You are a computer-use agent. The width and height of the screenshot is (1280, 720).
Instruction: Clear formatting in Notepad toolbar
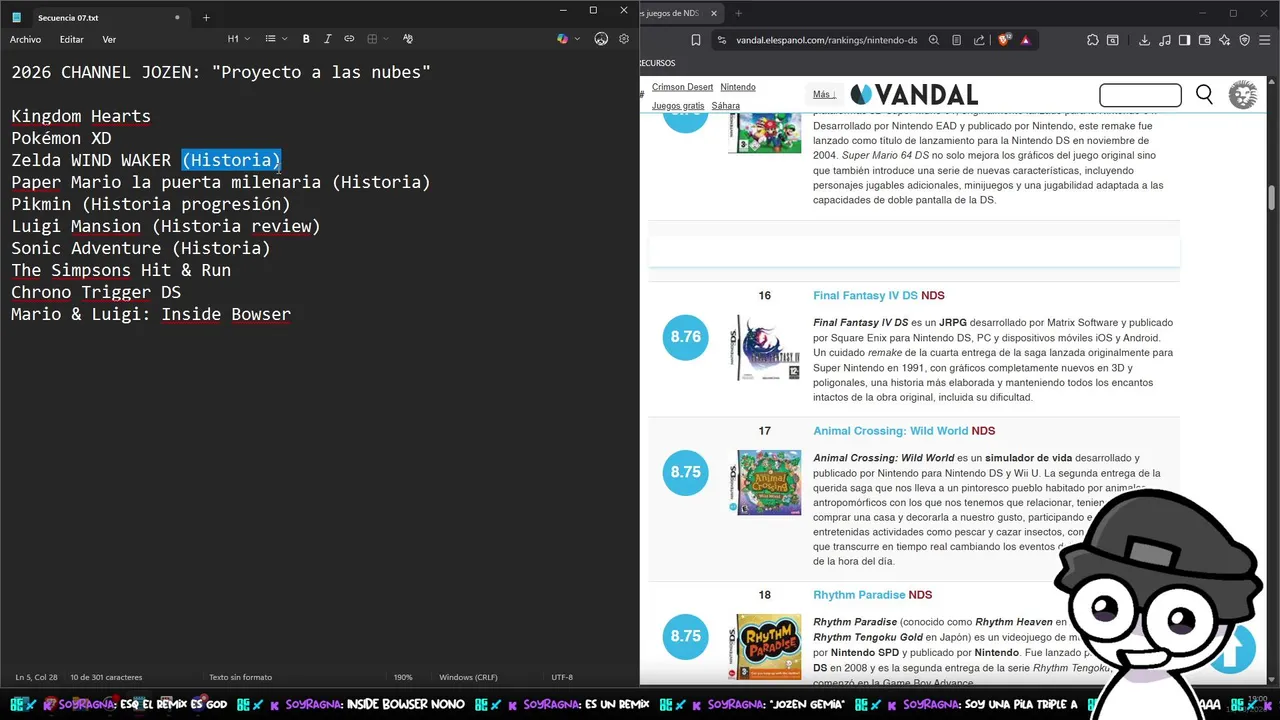[408, 39]
